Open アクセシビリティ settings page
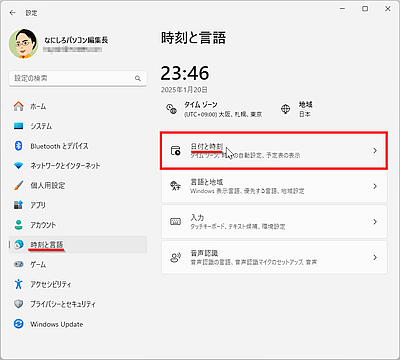Image resolution: width=400 pixels, height=360 pixels. [x=78, y=284]
